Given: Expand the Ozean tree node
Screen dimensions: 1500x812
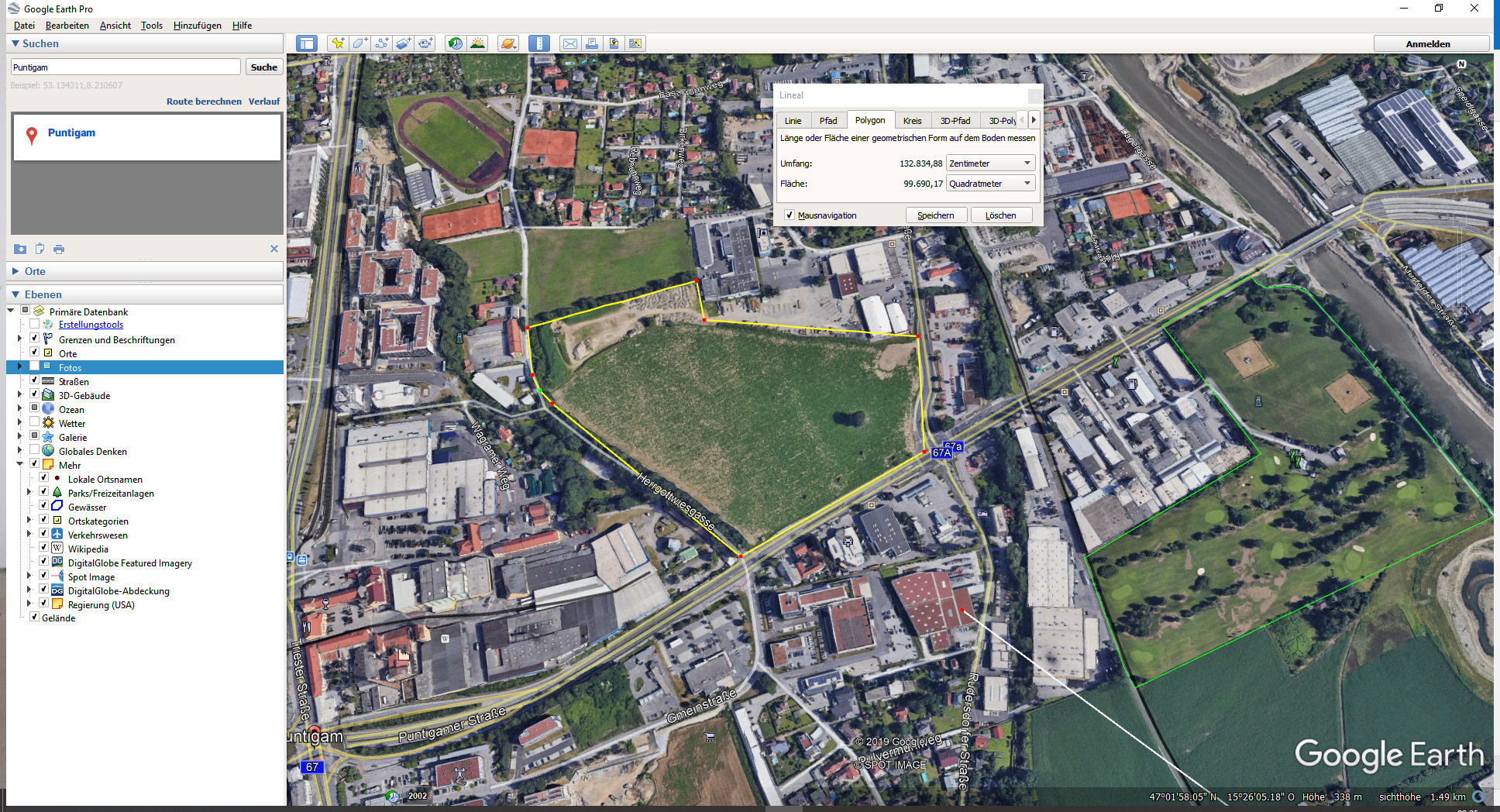Looking at the screenshot, I should point(20,408).
